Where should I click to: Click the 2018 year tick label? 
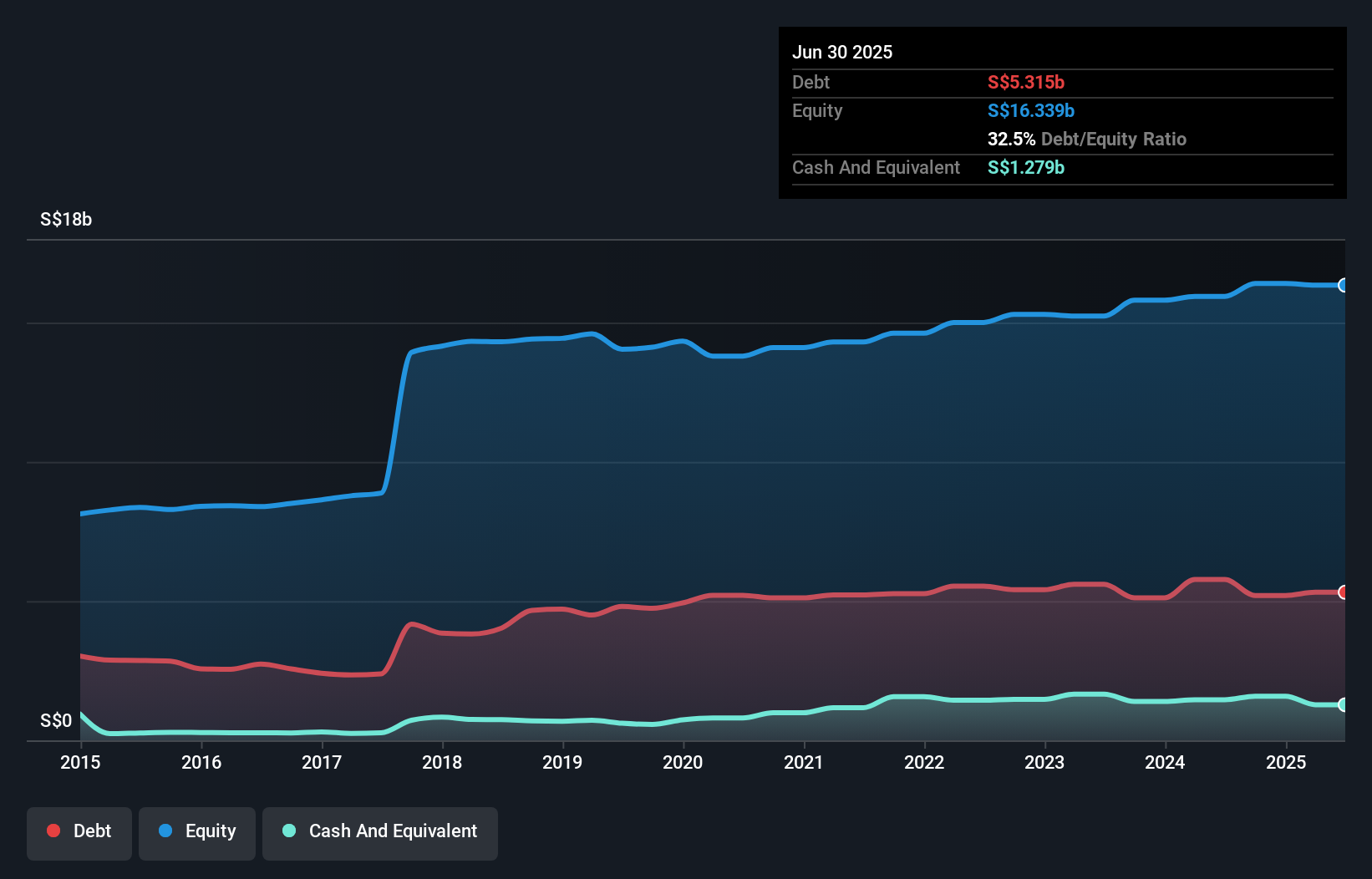[442, 763]
